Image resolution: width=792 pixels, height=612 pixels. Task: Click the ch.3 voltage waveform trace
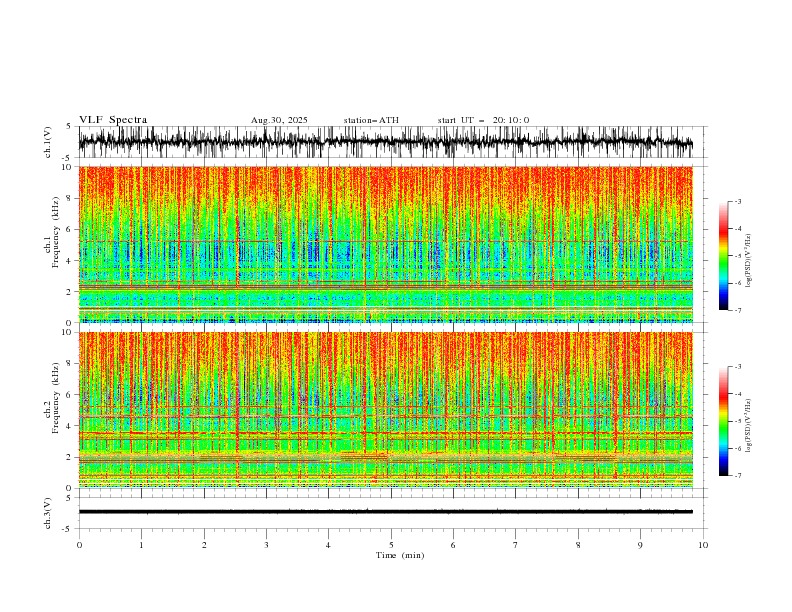coord(385,512)
